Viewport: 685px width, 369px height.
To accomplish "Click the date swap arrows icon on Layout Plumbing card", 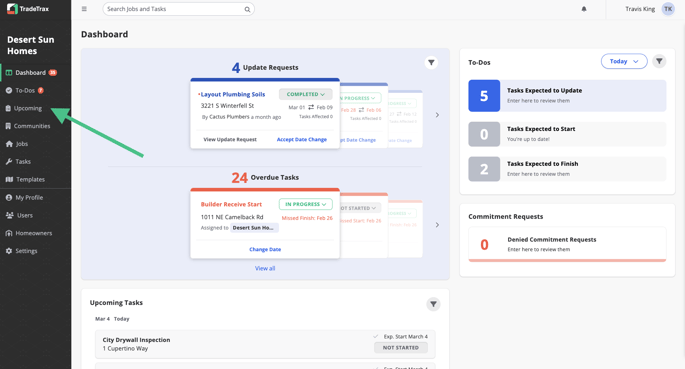I will [311, 107].
